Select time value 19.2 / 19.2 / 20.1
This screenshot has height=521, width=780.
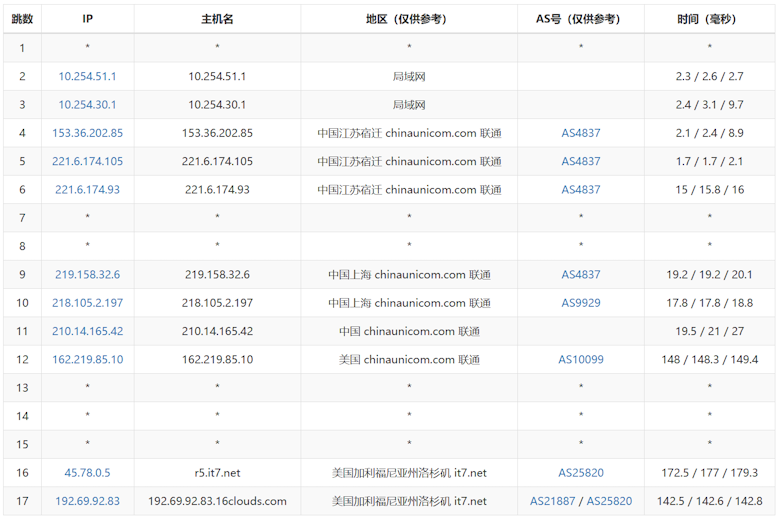click(x=709, y=275)
